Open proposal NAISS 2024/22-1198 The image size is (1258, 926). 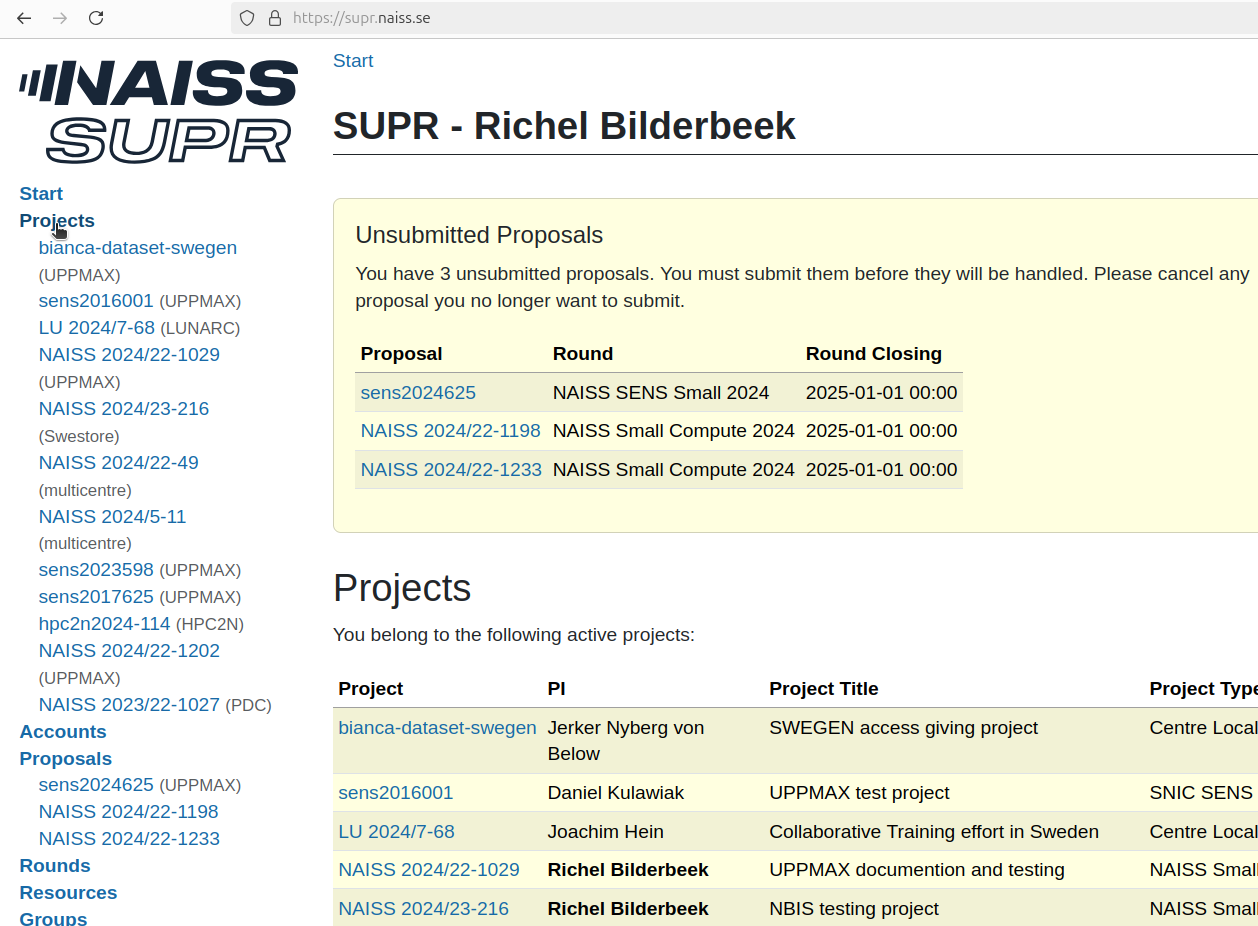450,430
